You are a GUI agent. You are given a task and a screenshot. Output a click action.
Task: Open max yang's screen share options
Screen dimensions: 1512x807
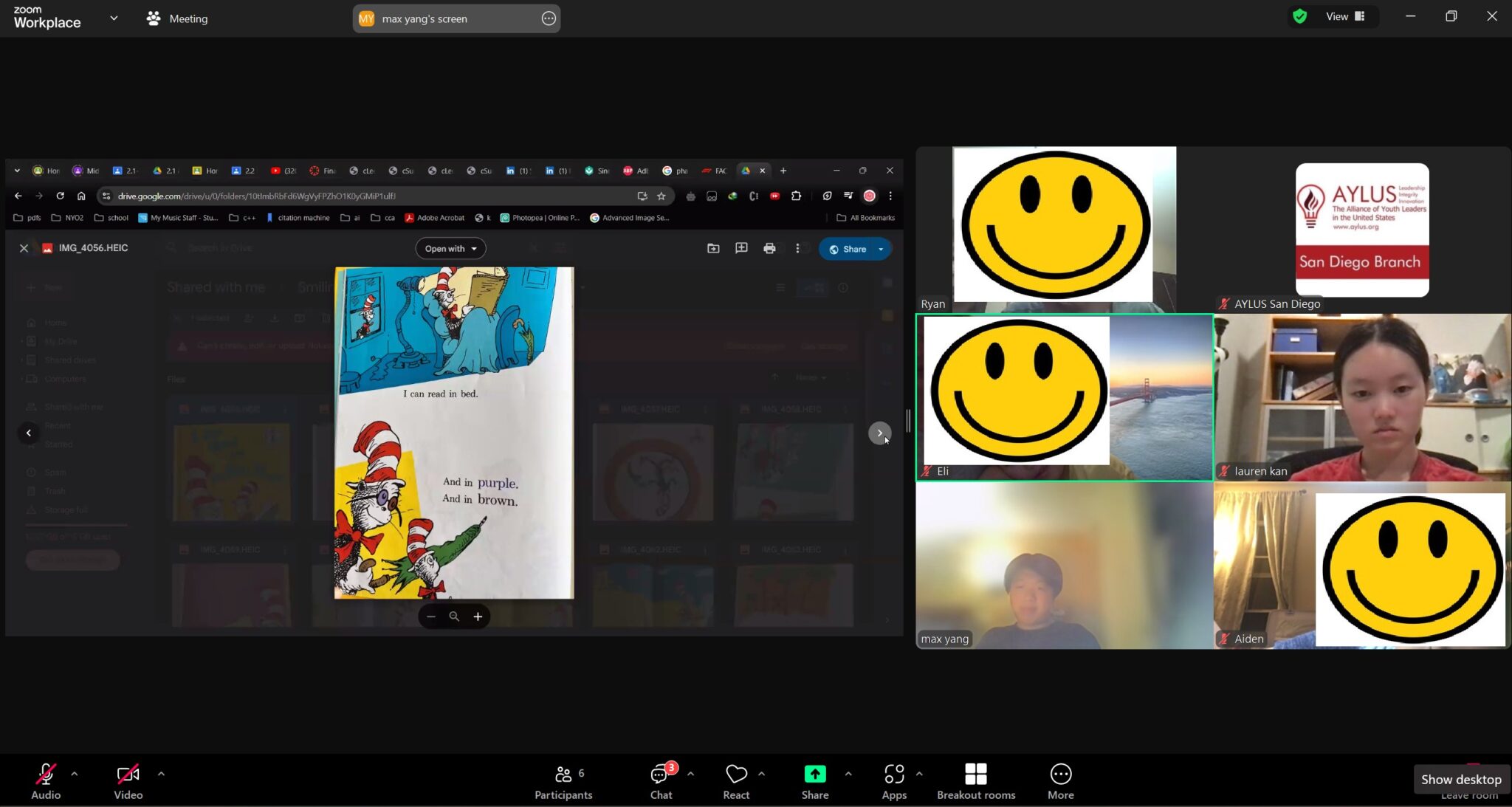pos(549,18)
